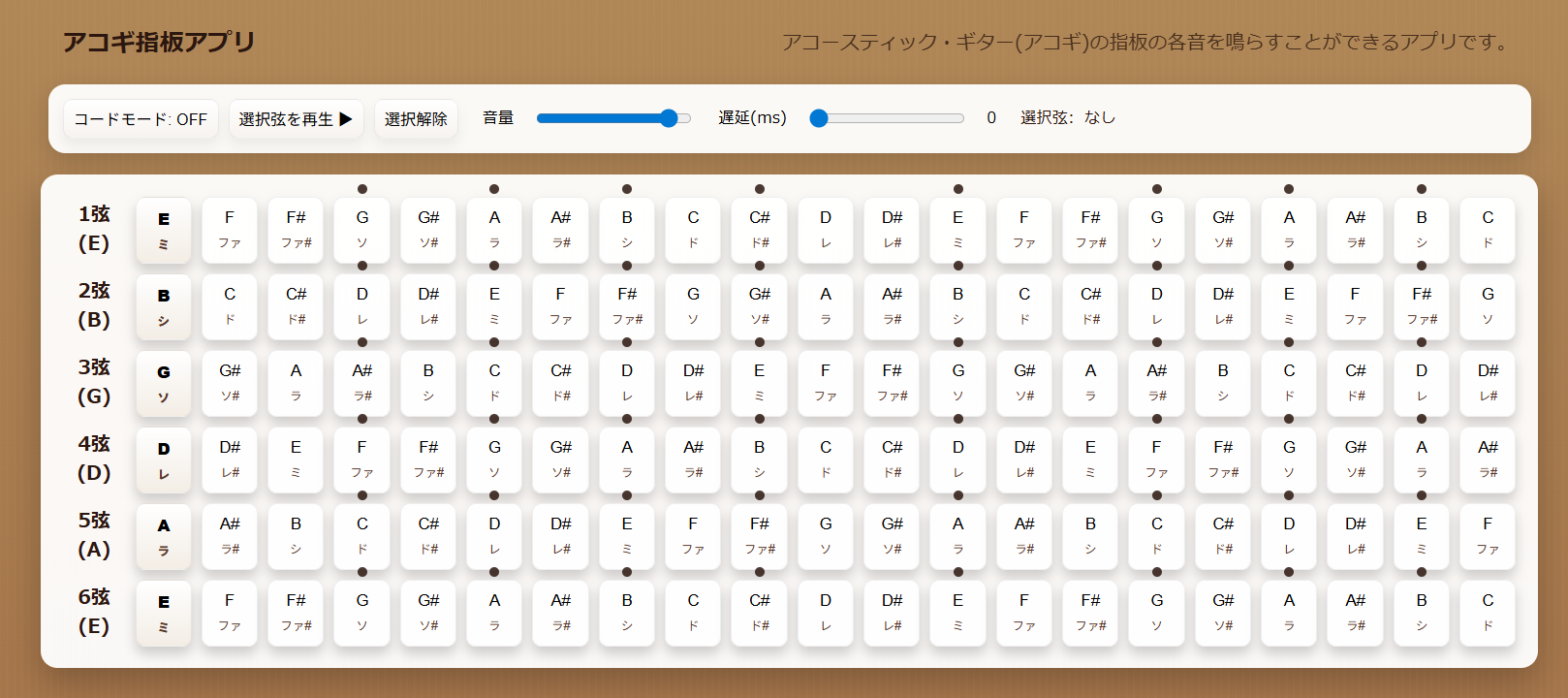
Task: Select the open 3弦 G string key
Action: [x=164, y=384]
